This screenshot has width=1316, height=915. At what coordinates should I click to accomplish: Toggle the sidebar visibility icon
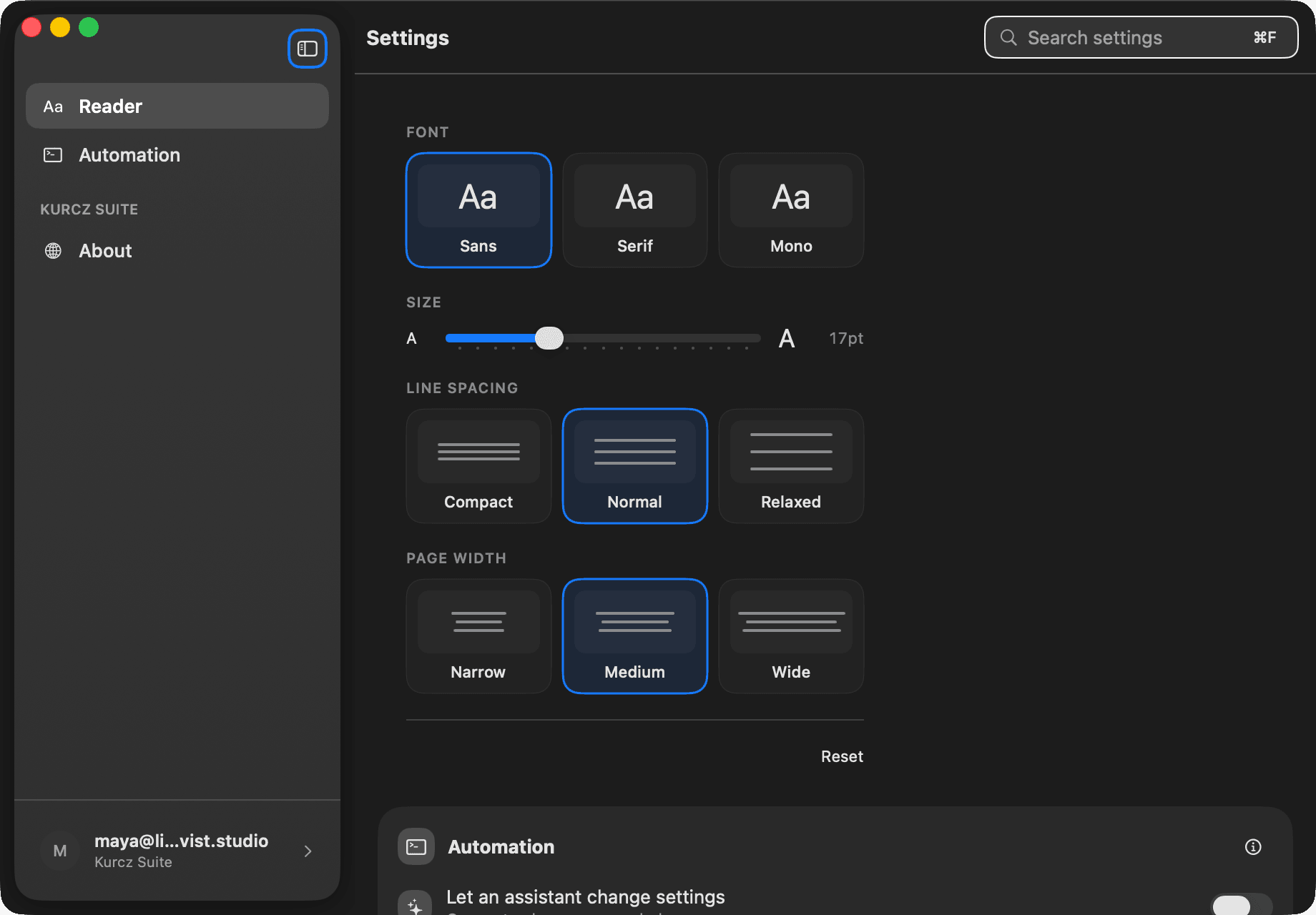[x=308, y=49]
